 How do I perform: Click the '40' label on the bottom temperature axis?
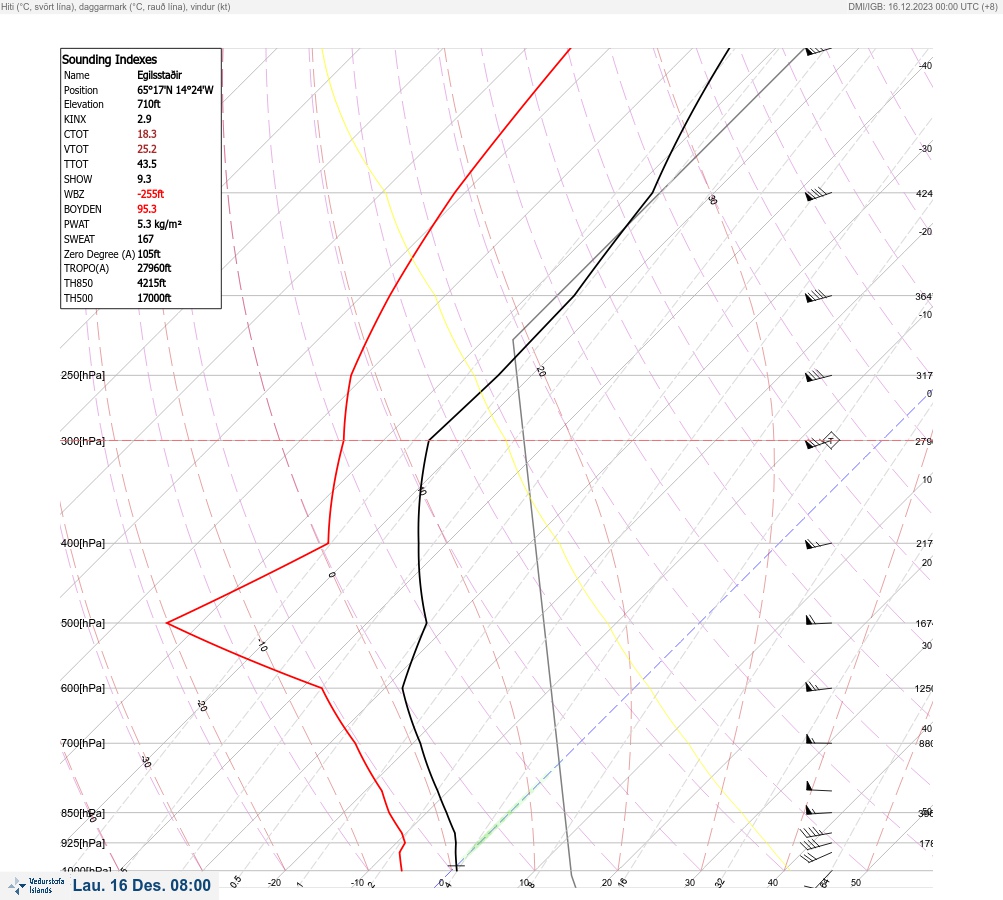773,883
